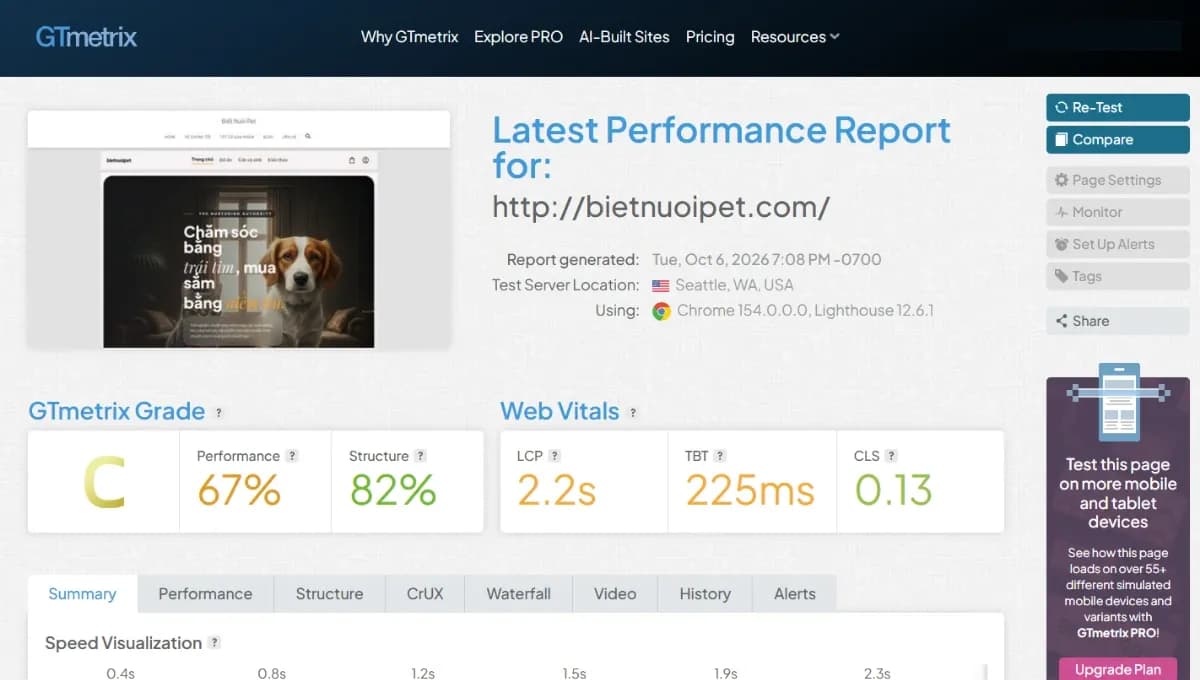Click the LCP help icon
Screen dimensions: 1200x680
point(555,456)
